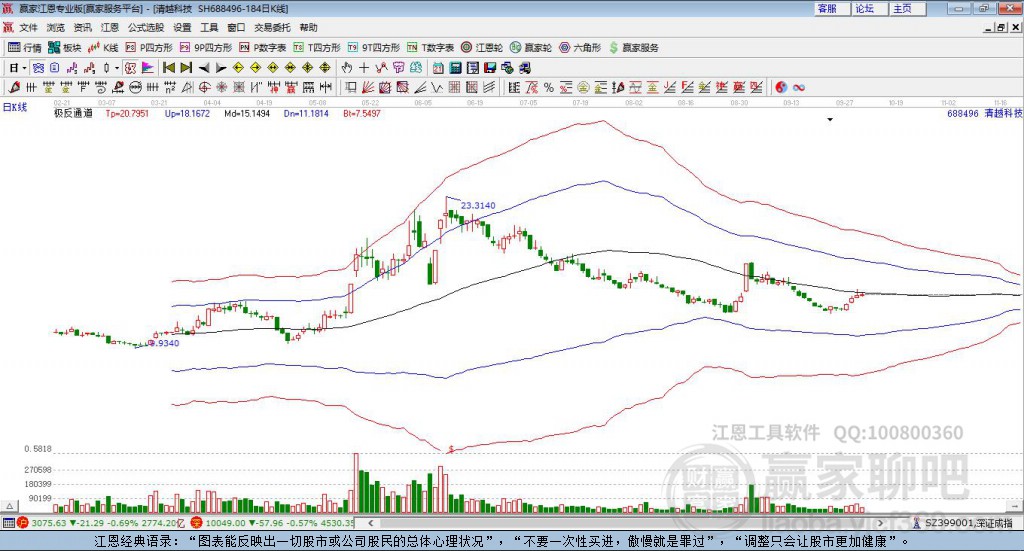Toggle the 极反 channel indicator icon
The width and height of the screenshot is (1024, 551).
[131, 68]
